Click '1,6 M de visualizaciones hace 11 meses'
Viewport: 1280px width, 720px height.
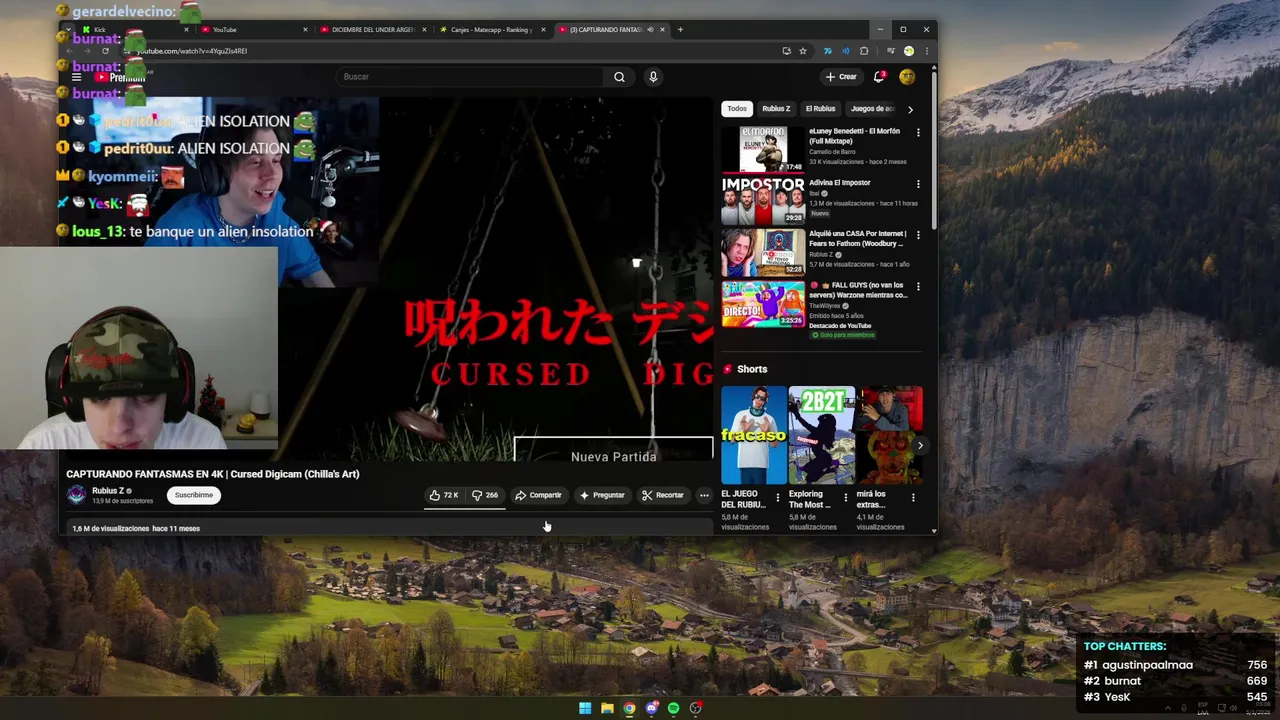coord(136,528)
